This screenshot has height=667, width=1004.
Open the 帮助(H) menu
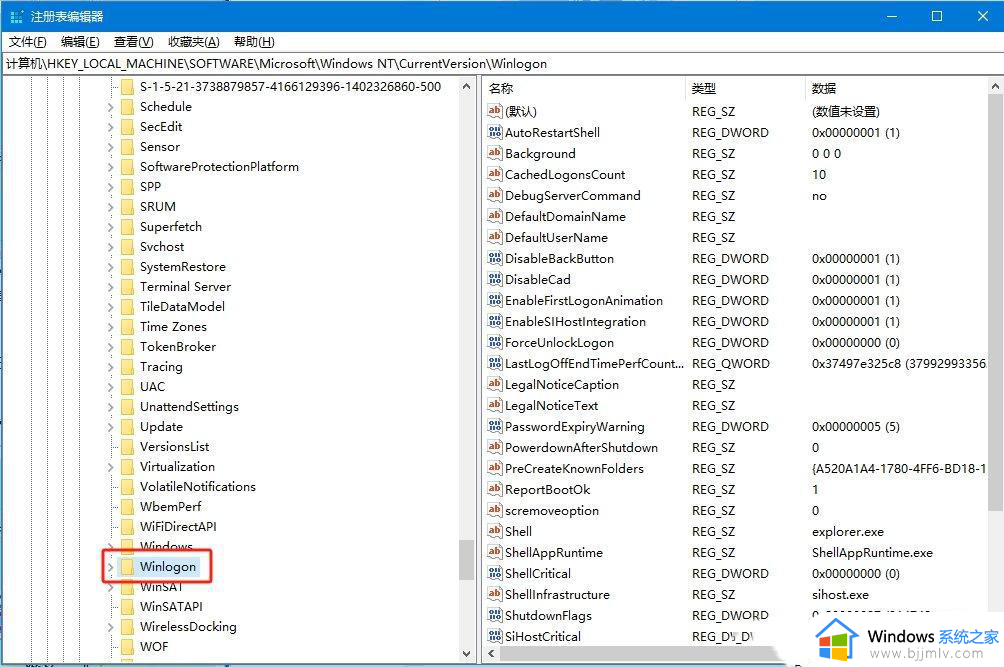tap(254, 42)
